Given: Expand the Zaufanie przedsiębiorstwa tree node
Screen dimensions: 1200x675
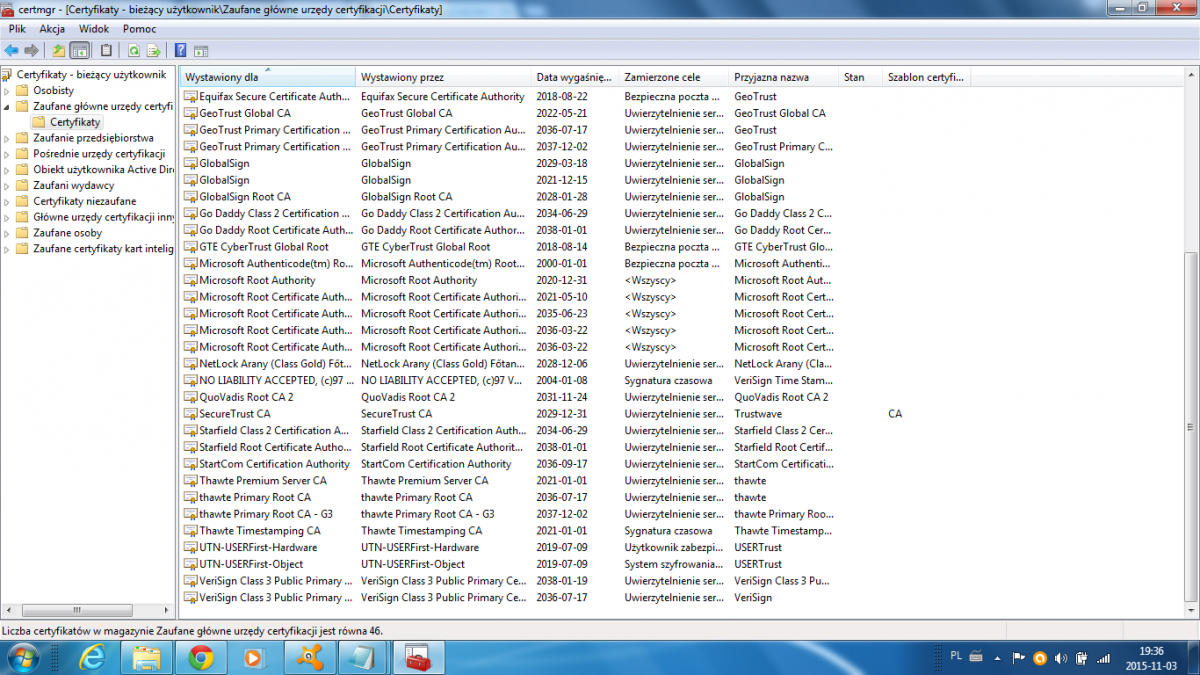Looking at the screenshot, I should (8, 138).
